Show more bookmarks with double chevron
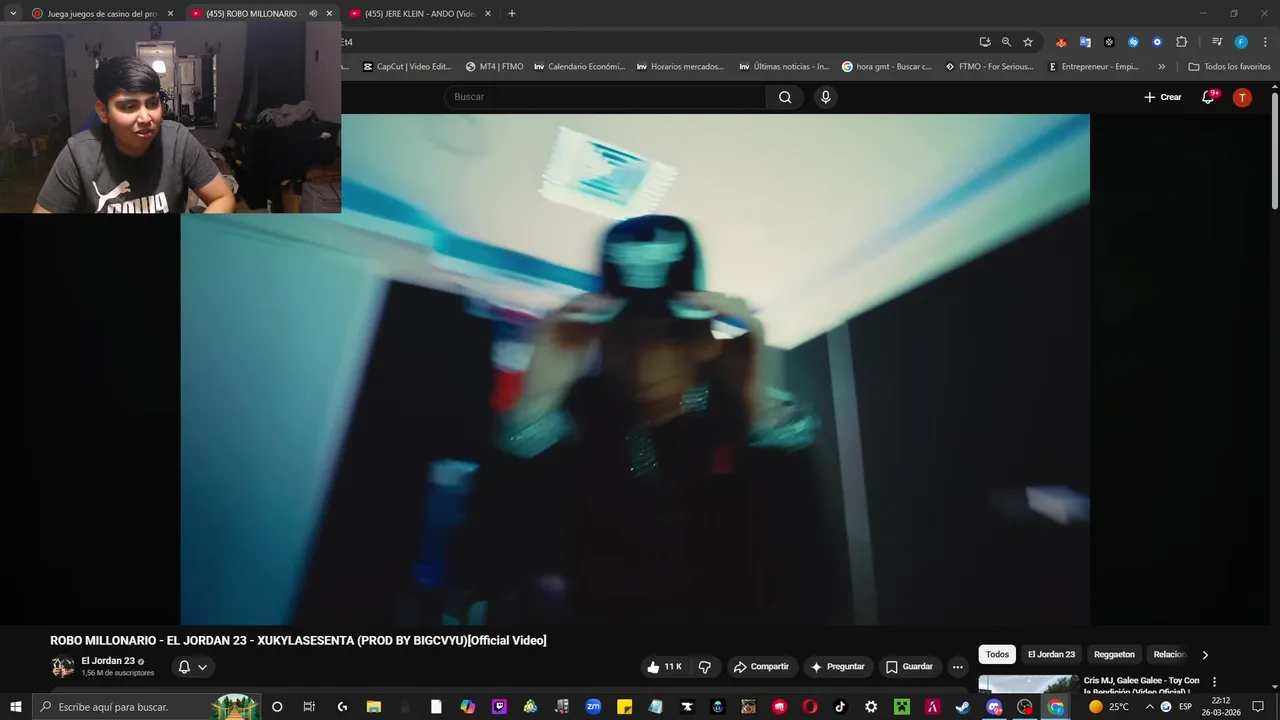This screenshot has width=1280, height=720. pyautogui.click(x=1161, y=67)
